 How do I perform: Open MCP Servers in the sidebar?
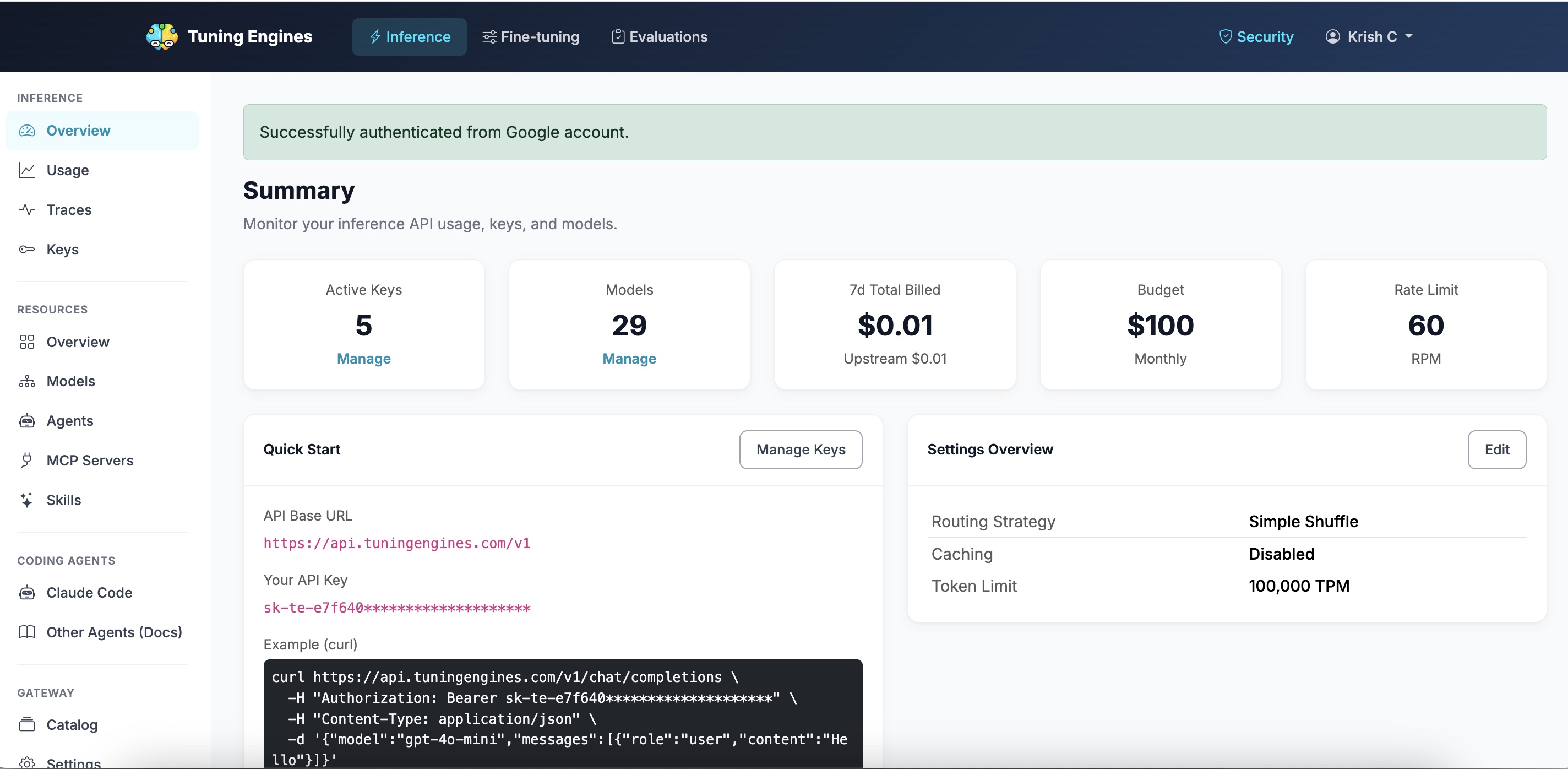coord(102,461)
